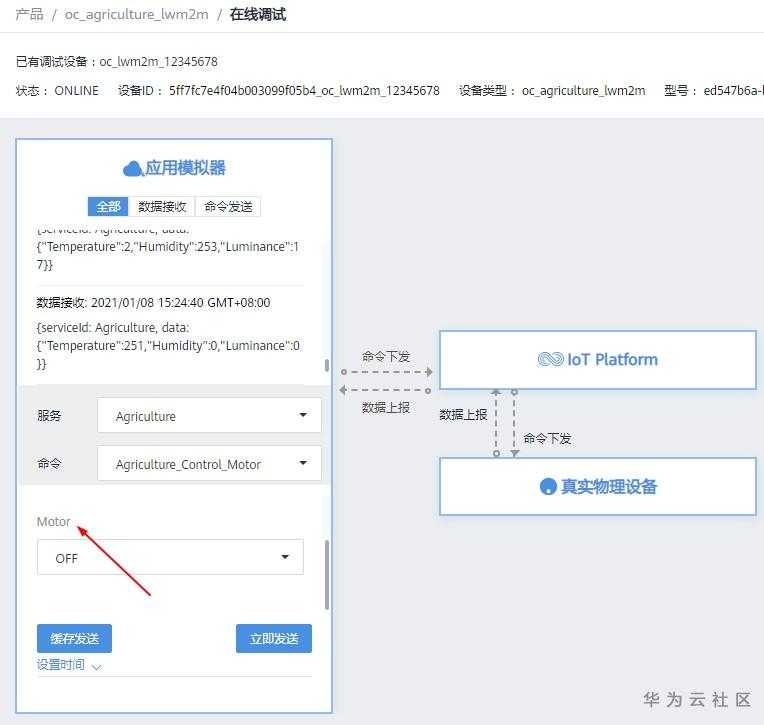Viewport: 764px width, 725px height.
Task: Click device ID 5ff7fc7e4f04b003099f05b4_oc_lwm2m_12345678
Action: (304, 91)
